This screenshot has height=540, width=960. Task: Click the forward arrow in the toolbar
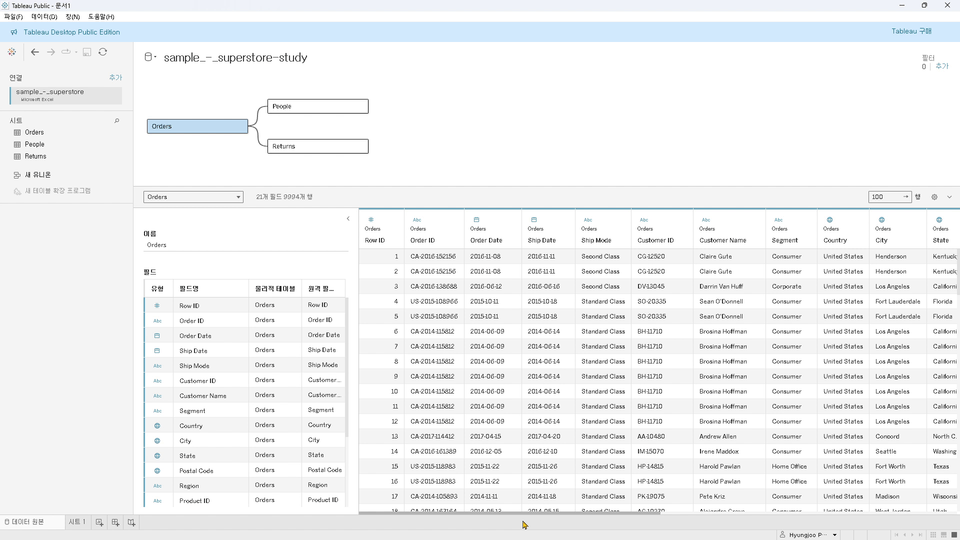(51, 52)
